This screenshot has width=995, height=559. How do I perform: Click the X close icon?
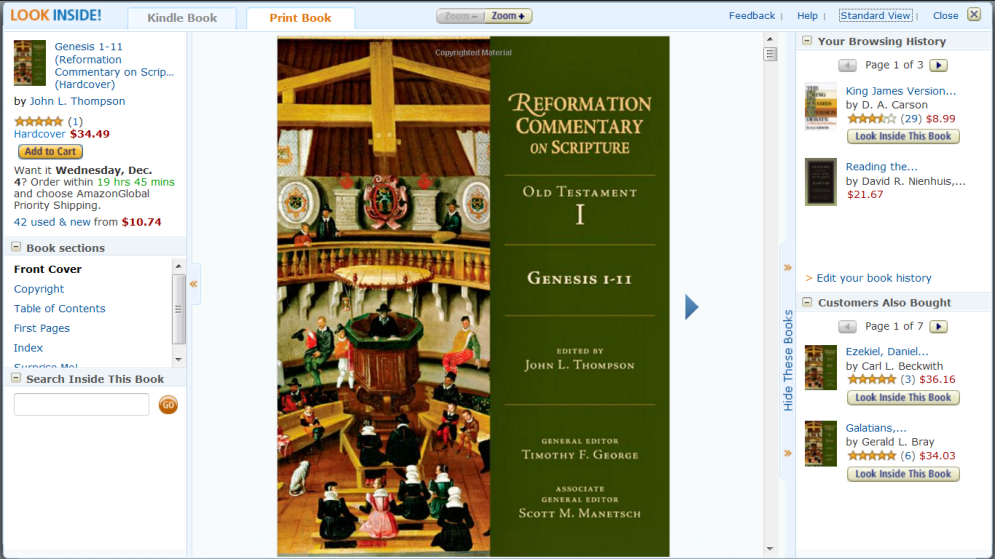click(974, 15)
